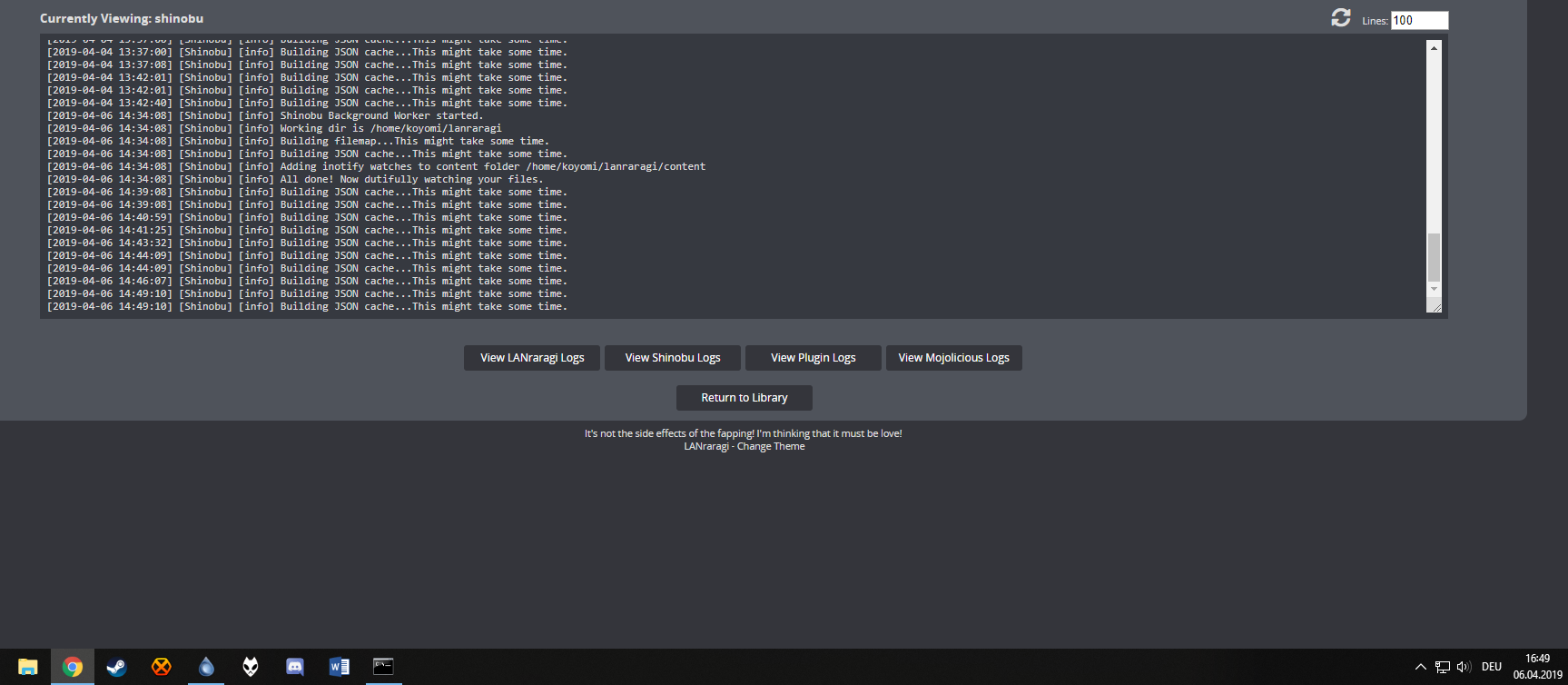Click the 13:42:40 log entry
Screen dimensions: 1568x685
point(307,103)
